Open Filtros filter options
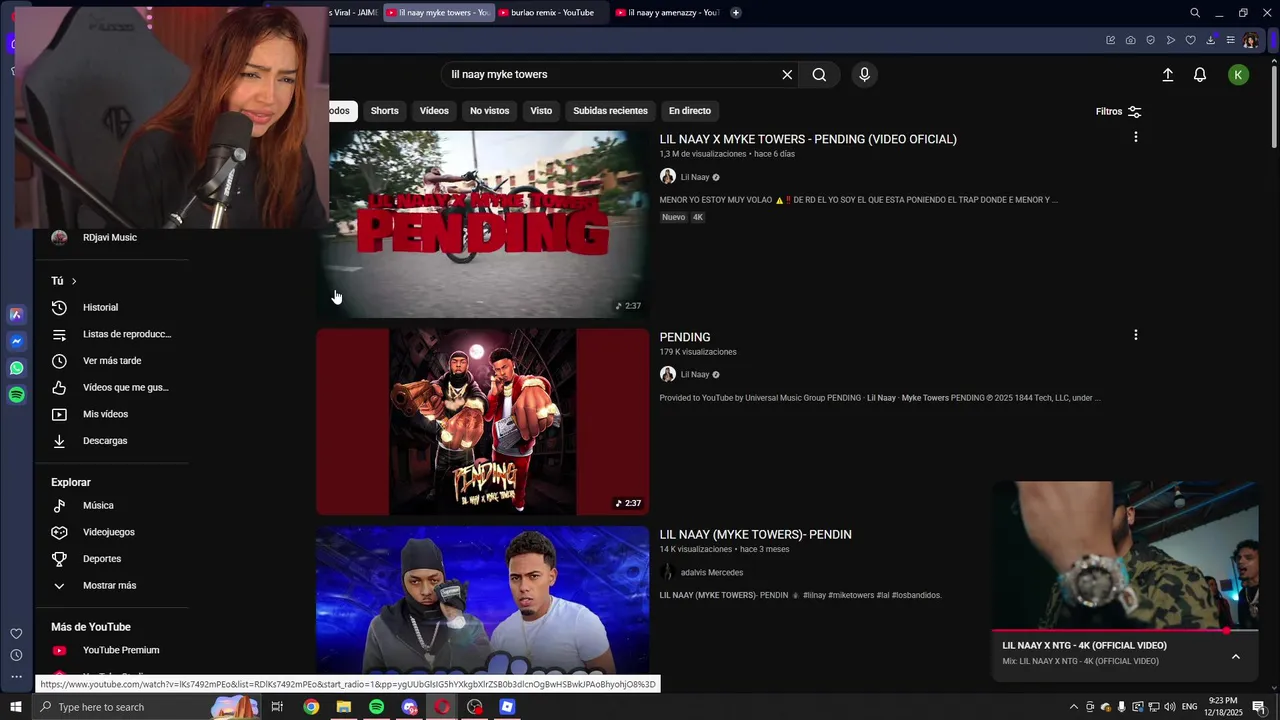Screen dimensions: 1280x720 (x=1118, y=112)
